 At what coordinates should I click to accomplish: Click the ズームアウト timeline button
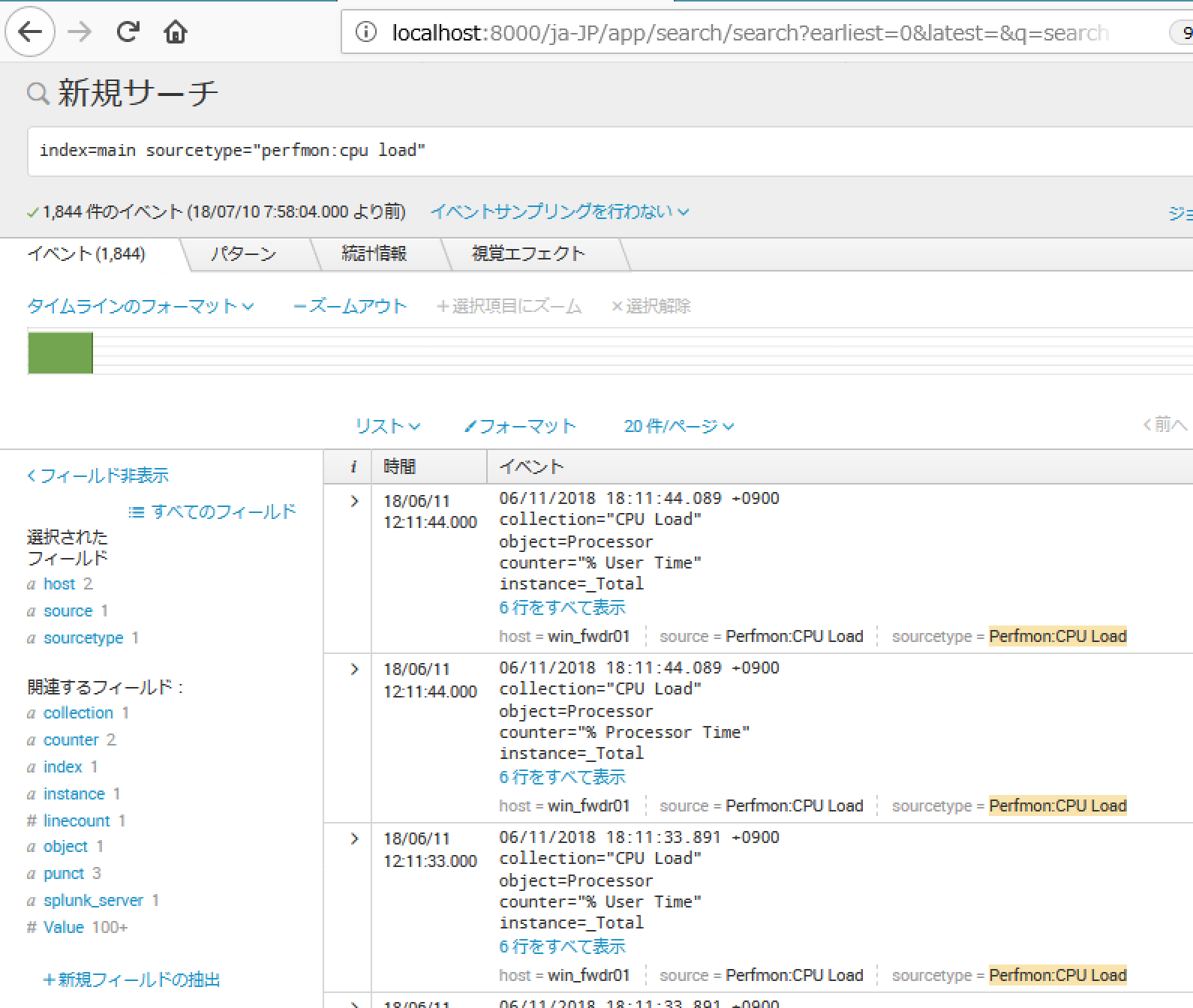click(350, 306)
